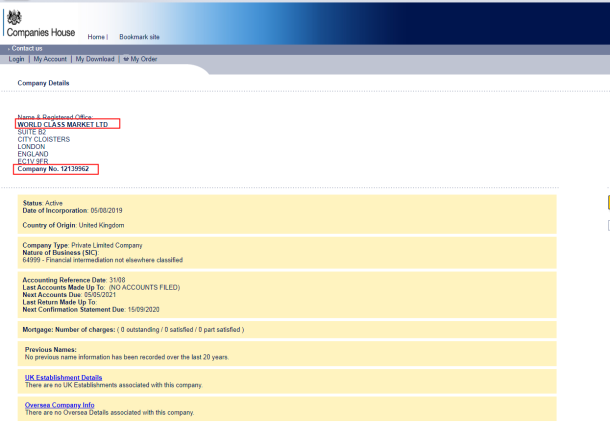Open the Home link
The height and width of the screenshot is (423, 610).
[x=96, y=37]
